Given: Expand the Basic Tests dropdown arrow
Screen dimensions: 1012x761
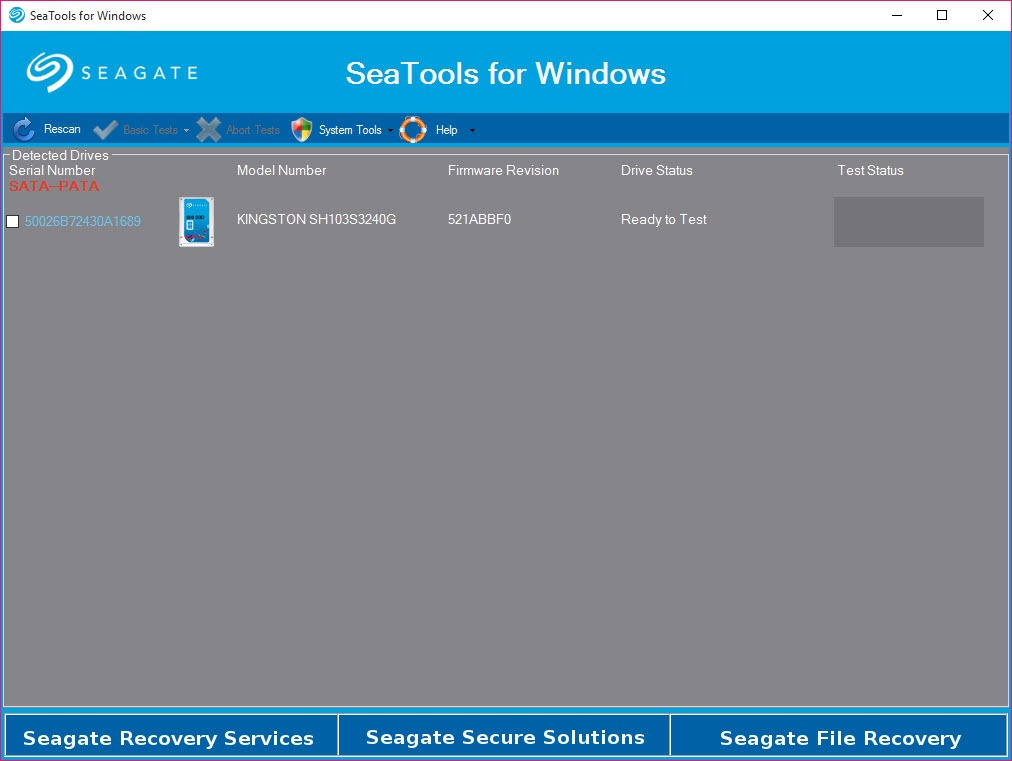Looking at the screenshot, I should tap(187, 130).
